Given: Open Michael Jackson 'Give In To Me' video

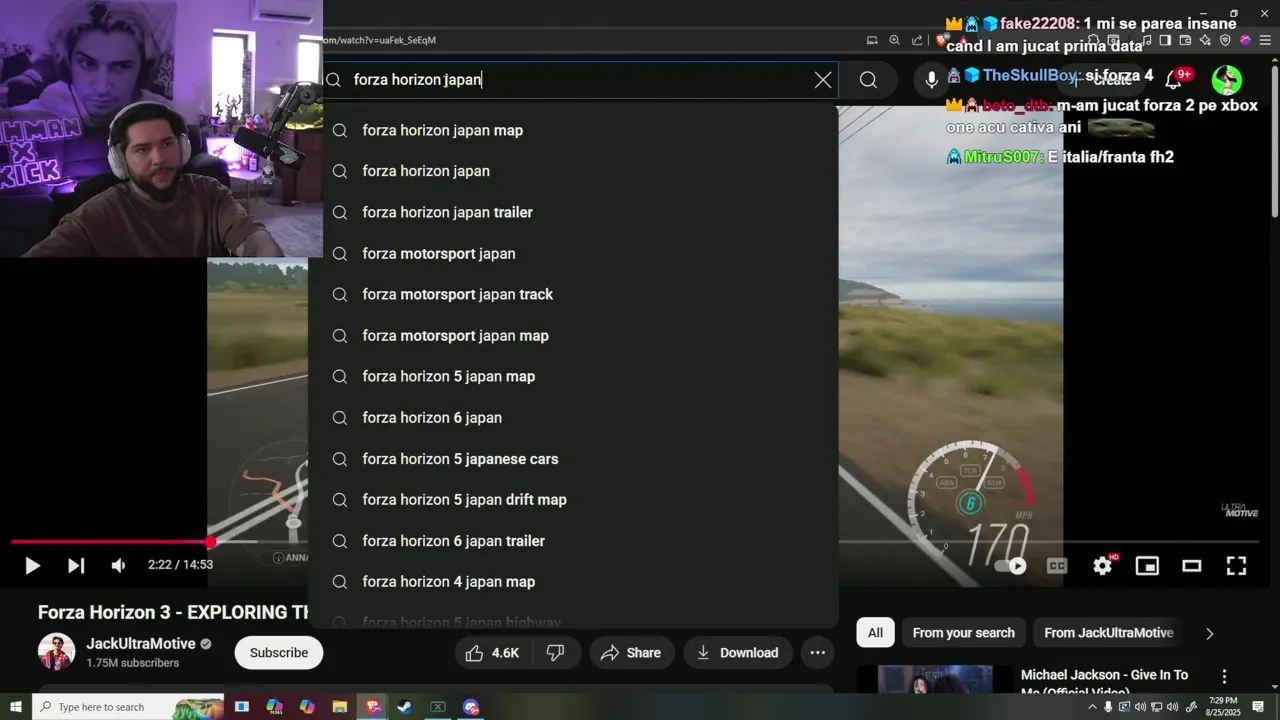Looking at the screenshot, I should coord(1105,682).
